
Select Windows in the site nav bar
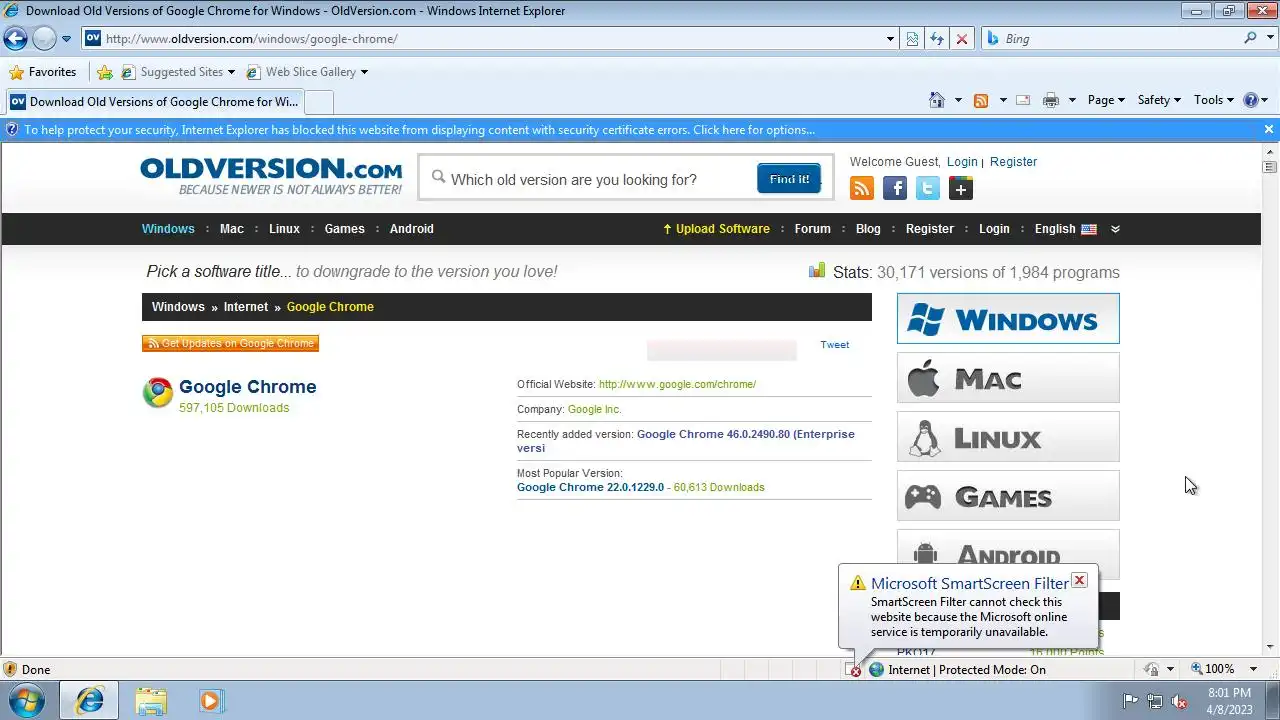tap(168, 229)
